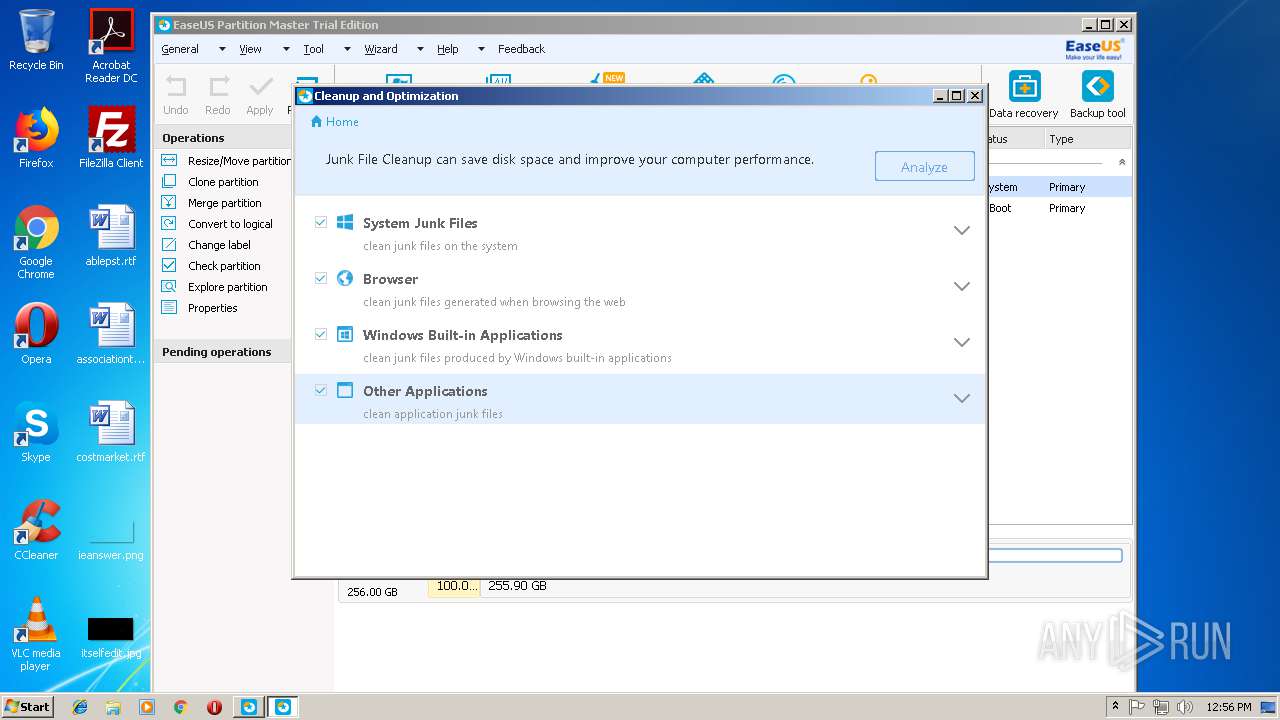
Task: Toggle Windows Built-in Applications checkbox
Action: click(321, 334)
